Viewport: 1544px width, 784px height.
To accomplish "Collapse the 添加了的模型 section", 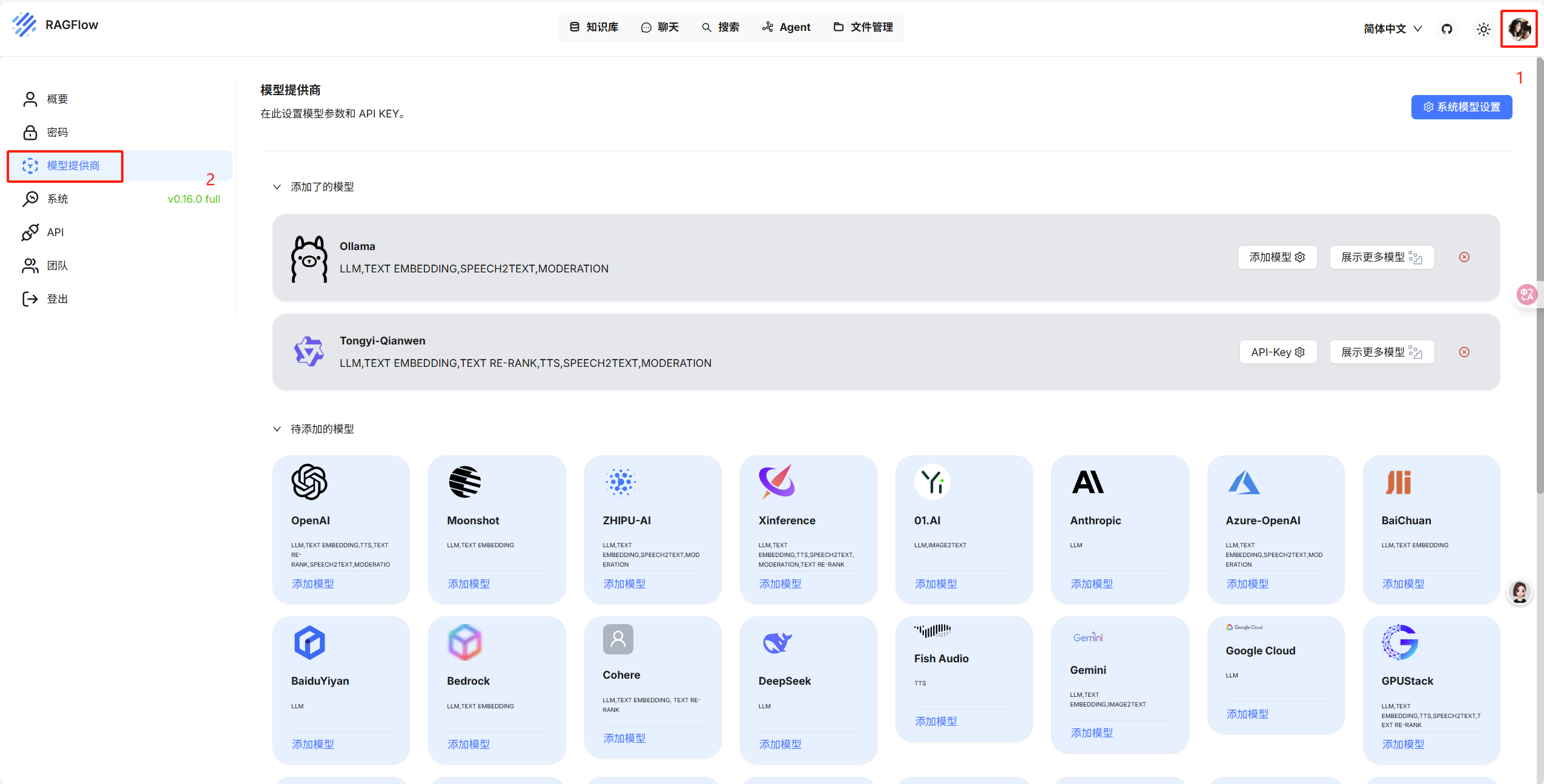I will 277,187.
